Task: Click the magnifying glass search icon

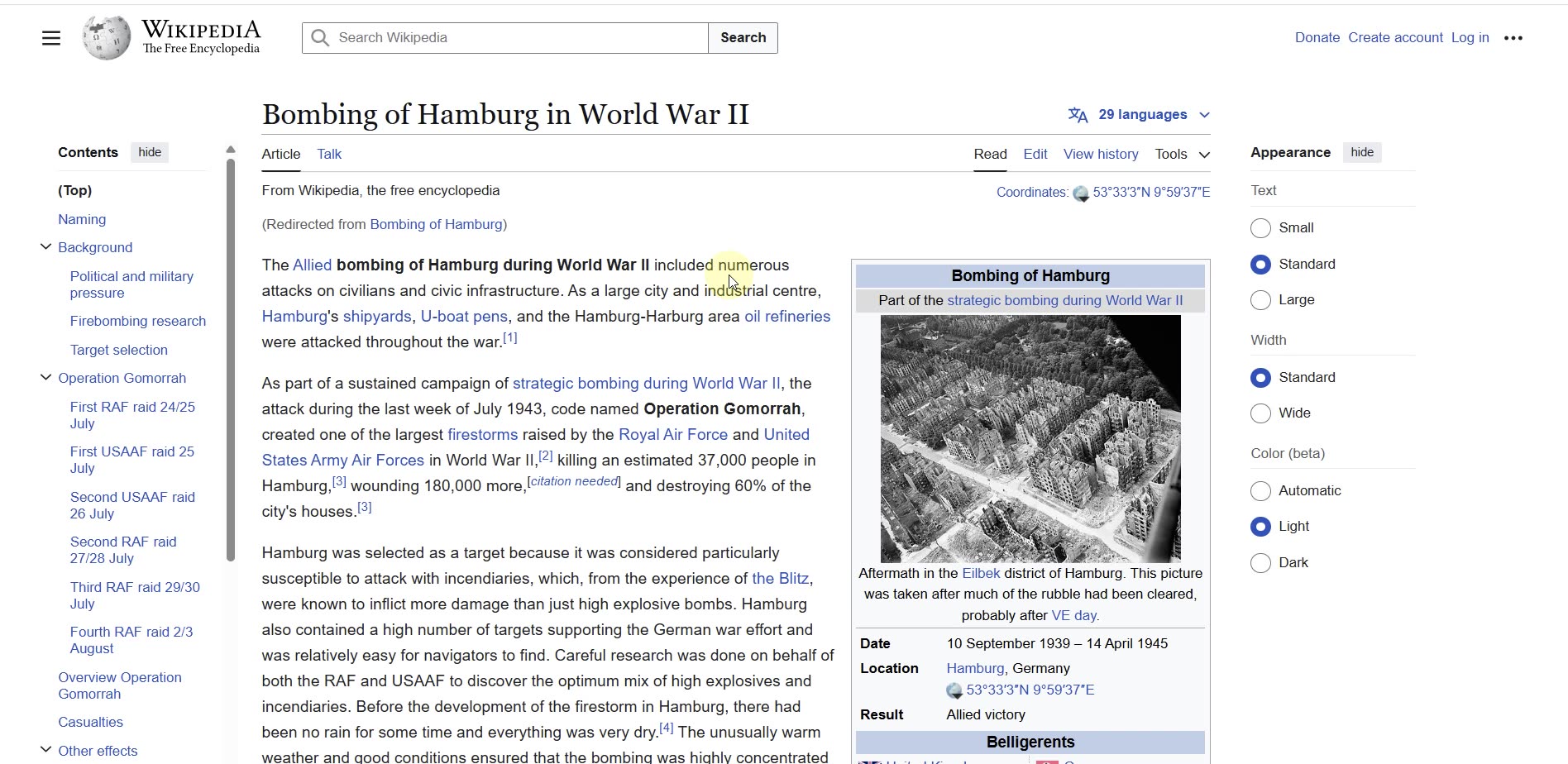Action: coord(320,38)
